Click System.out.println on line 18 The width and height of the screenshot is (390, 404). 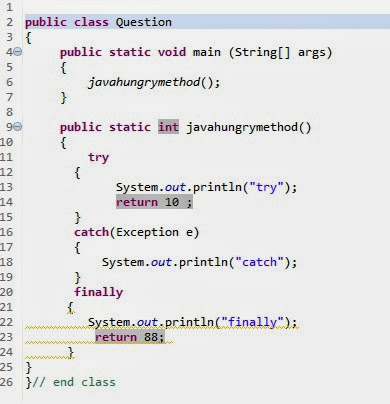(x=165, y=262)
